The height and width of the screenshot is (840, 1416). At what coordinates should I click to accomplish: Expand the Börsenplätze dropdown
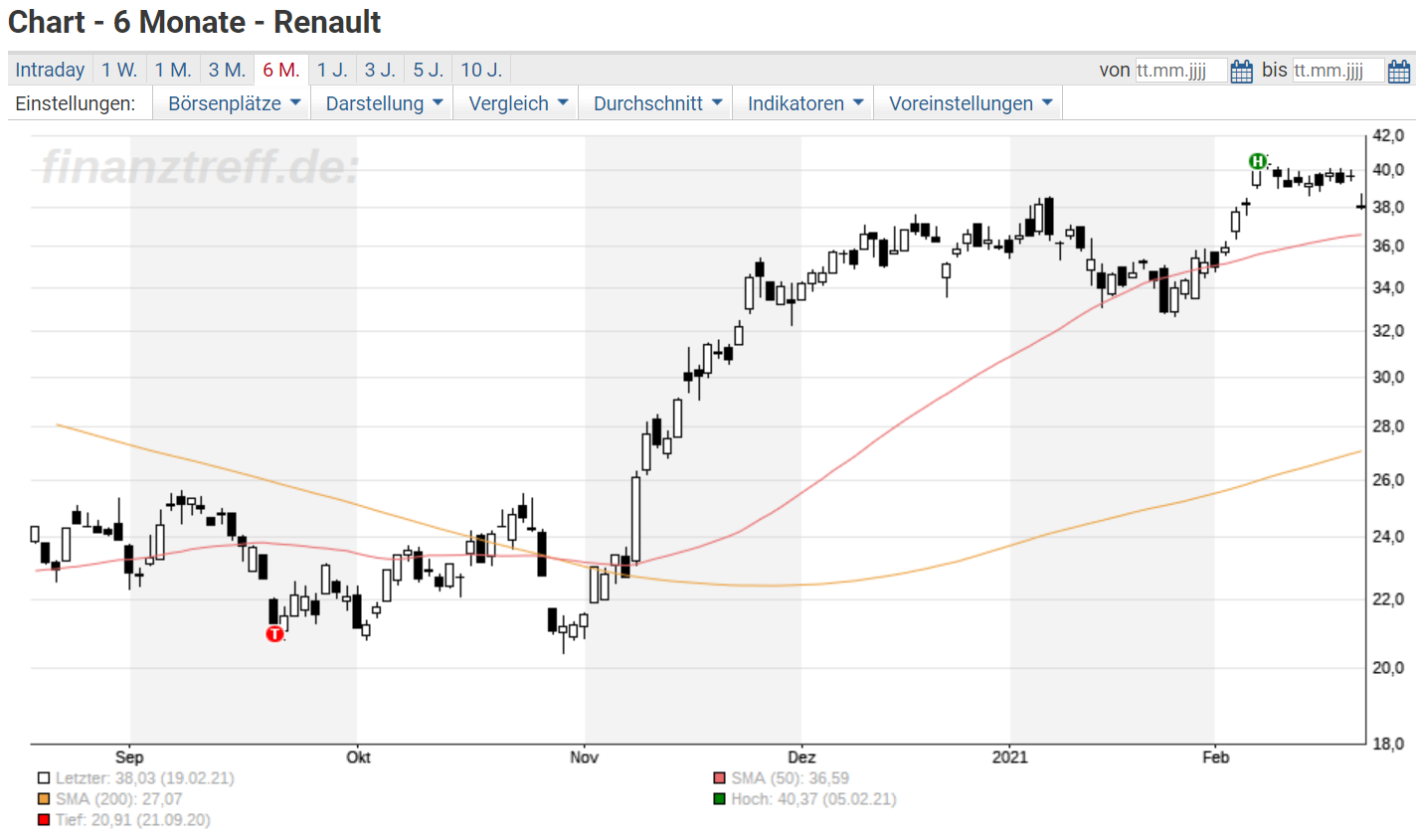point(233,103)
